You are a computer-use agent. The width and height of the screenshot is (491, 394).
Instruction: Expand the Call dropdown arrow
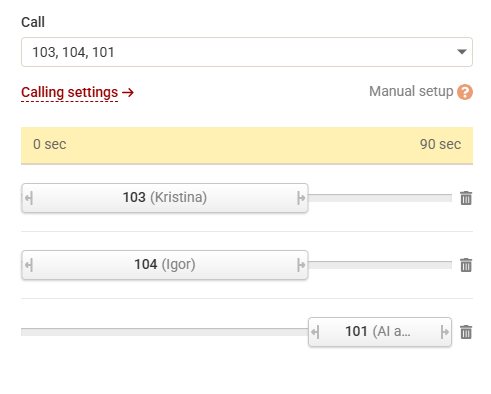point(462,52)
